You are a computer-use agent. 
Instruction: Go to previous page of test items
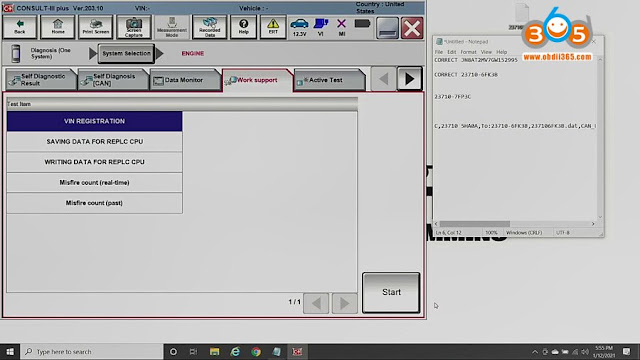[x=316, y=303]
